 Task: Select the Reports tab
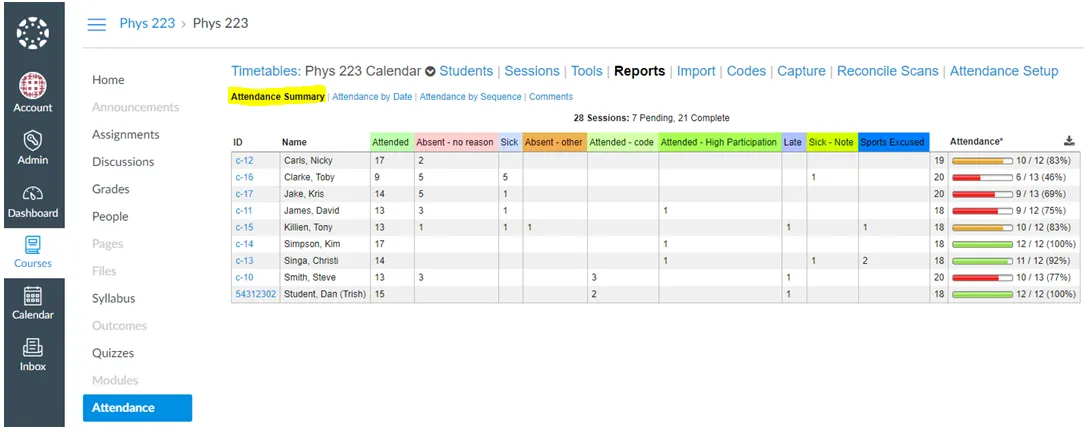coord(640,71)
